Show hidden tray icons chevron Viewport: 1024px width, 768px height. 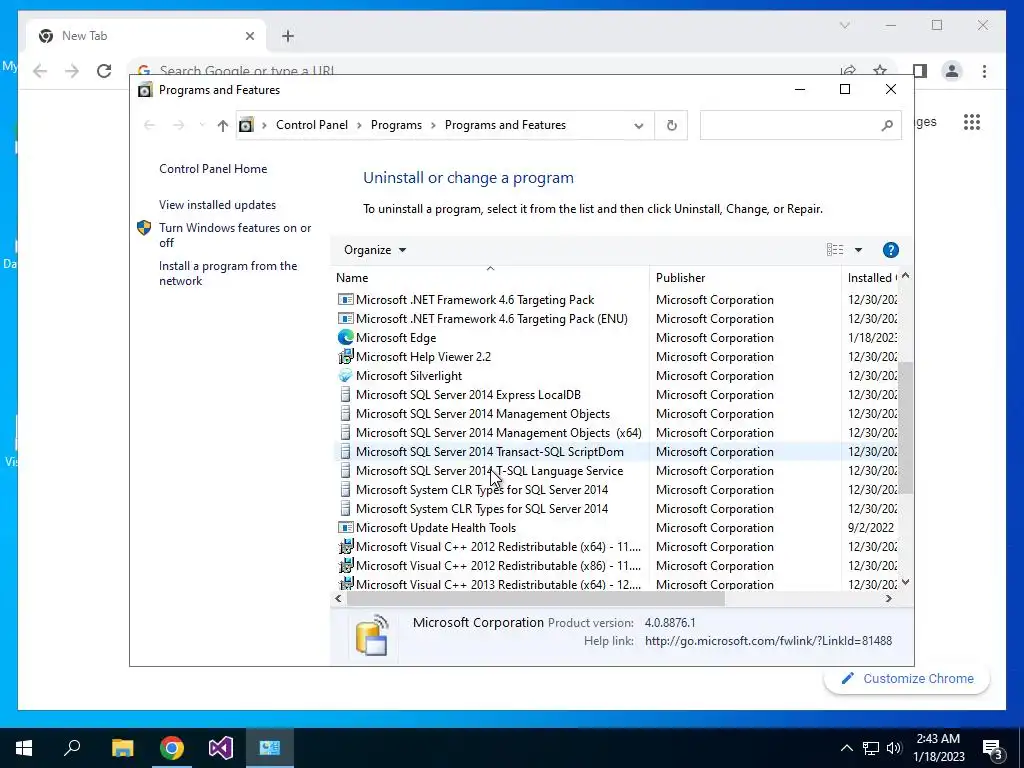[846, 748]
